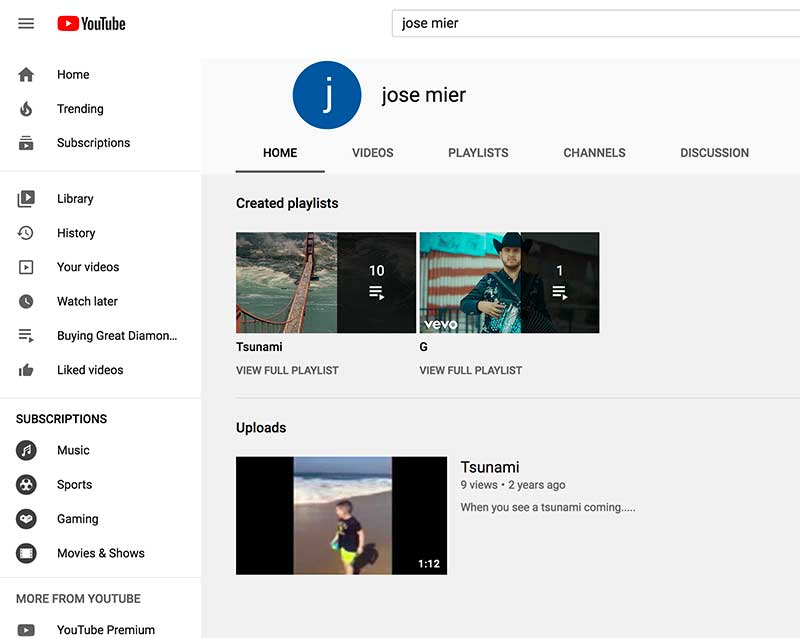800x638 pixels.
Task: Open the Tsunami playlist bridge thumbnail
Action: click(326, 283)
